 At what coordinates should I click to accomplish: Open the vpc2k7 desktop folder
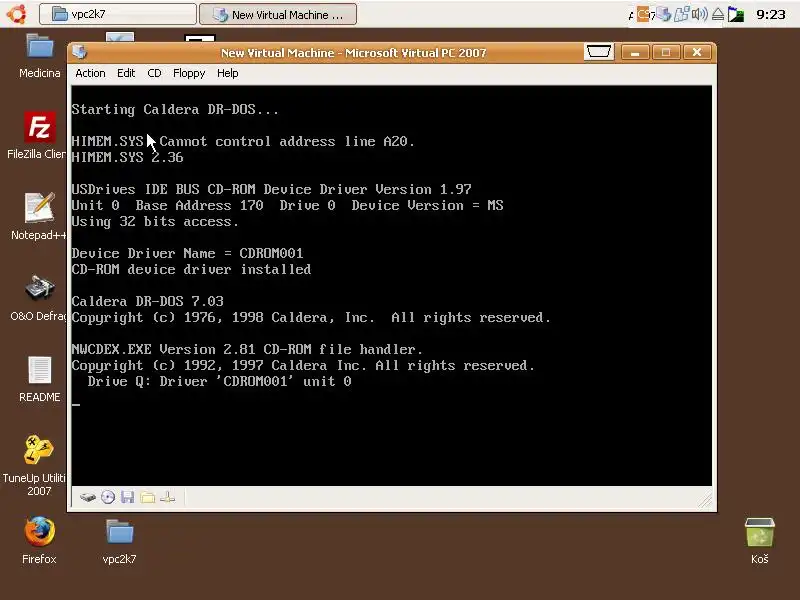[x=119, y=541]
